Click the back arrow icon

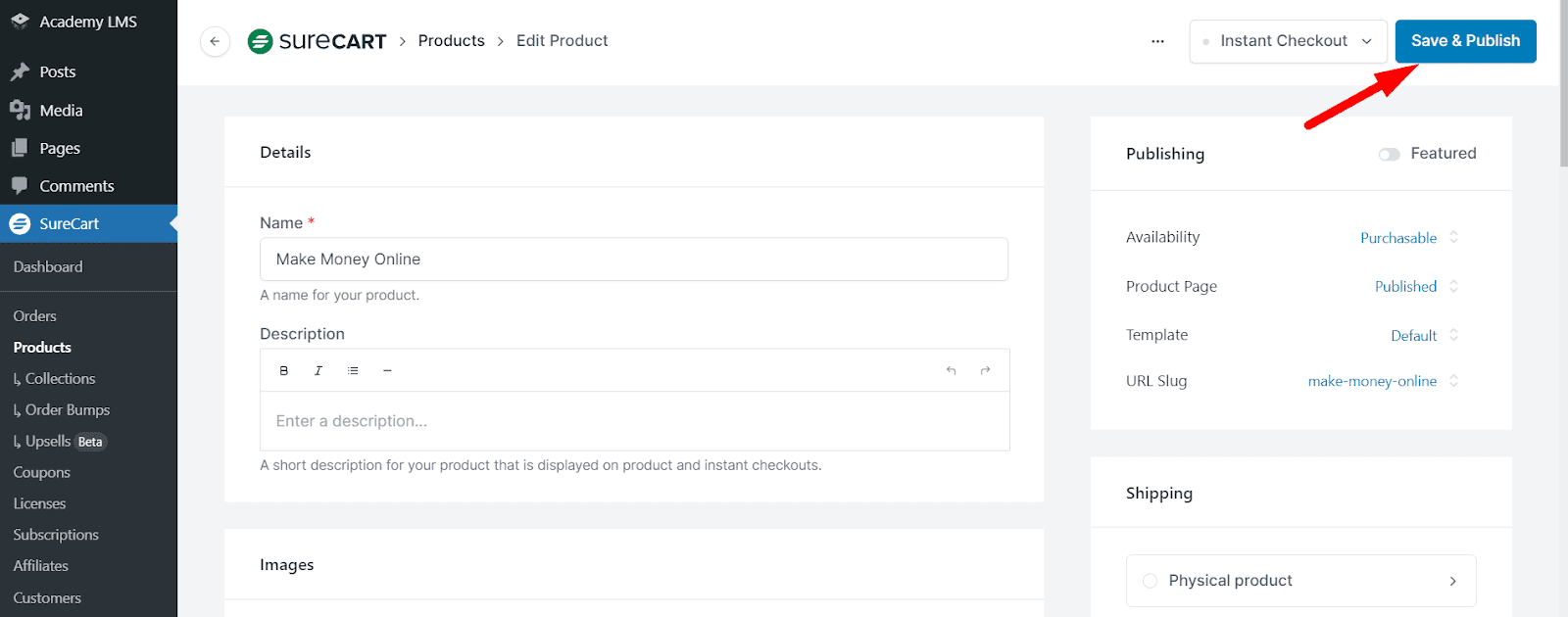215,41
